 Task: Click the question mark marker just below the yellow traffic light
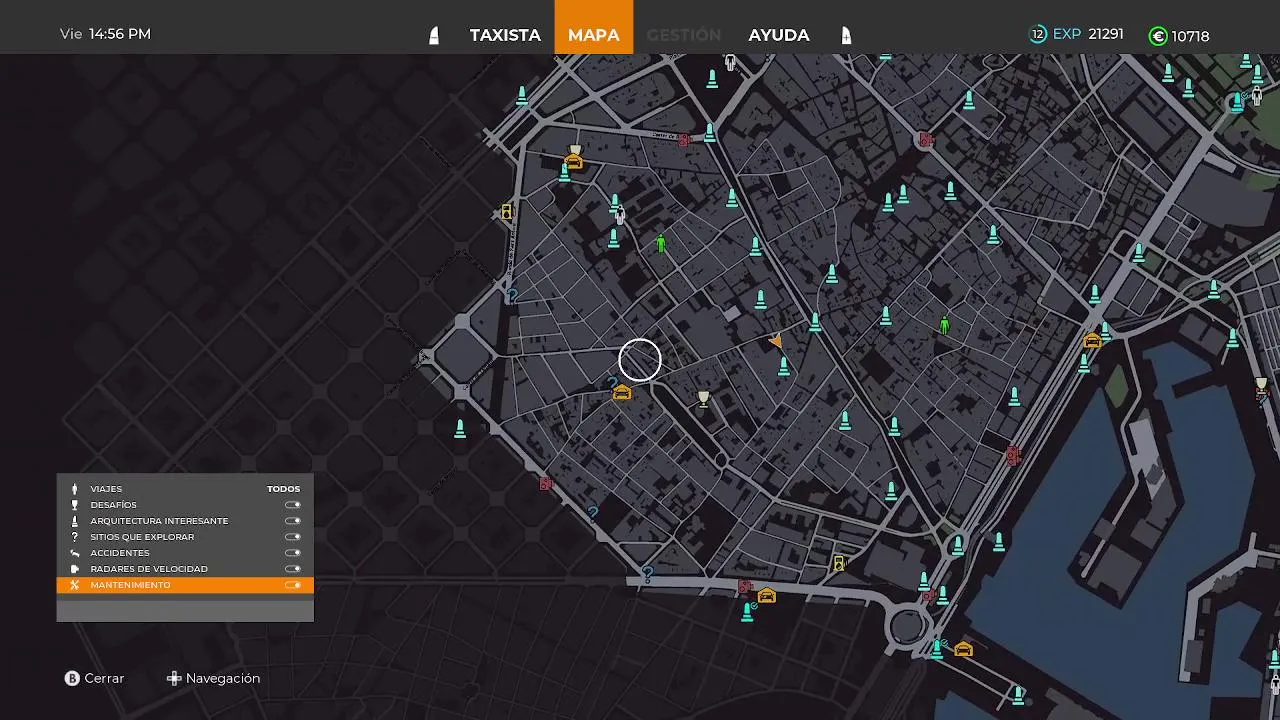point(512,296)
